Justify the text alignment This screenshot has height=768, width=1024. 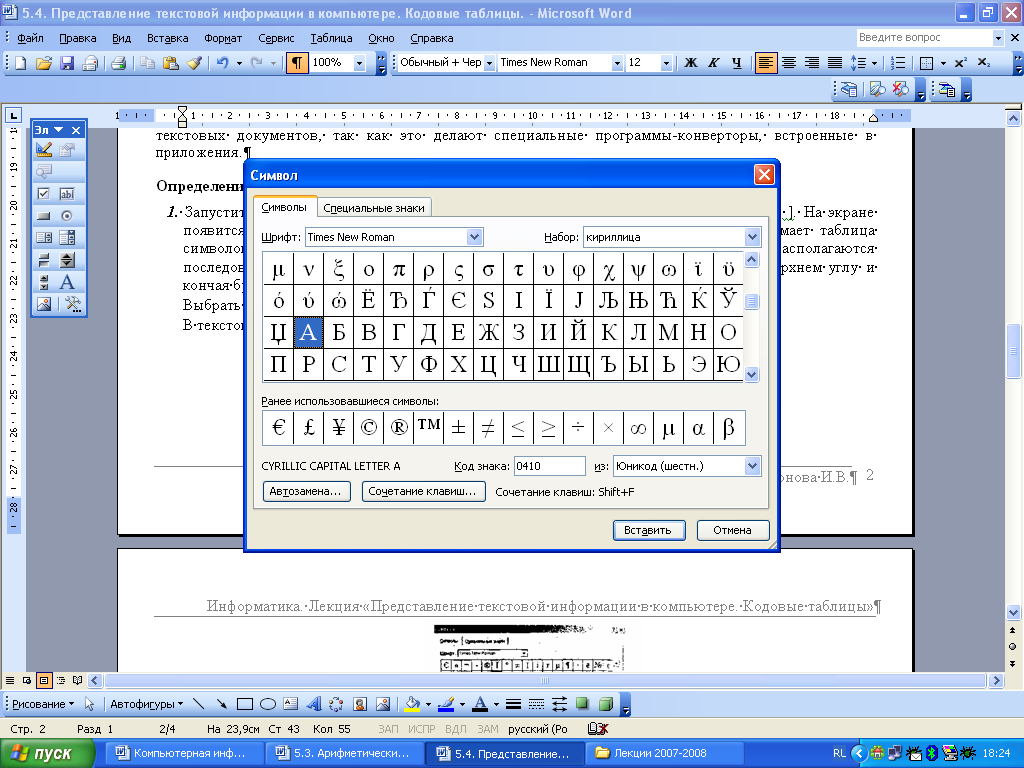point(835,63)
